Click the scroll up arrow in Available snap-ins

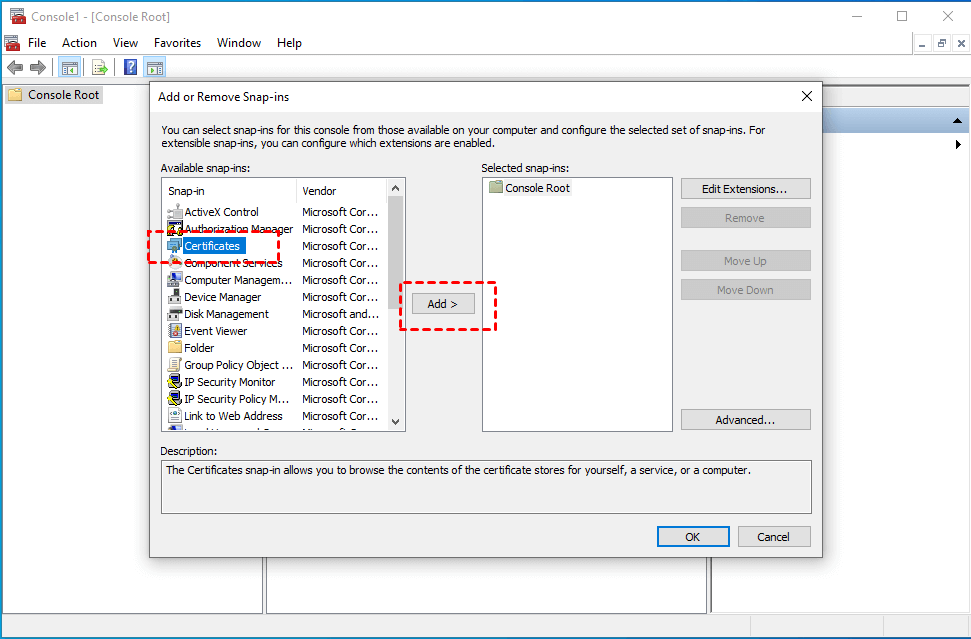coord(396,188)
